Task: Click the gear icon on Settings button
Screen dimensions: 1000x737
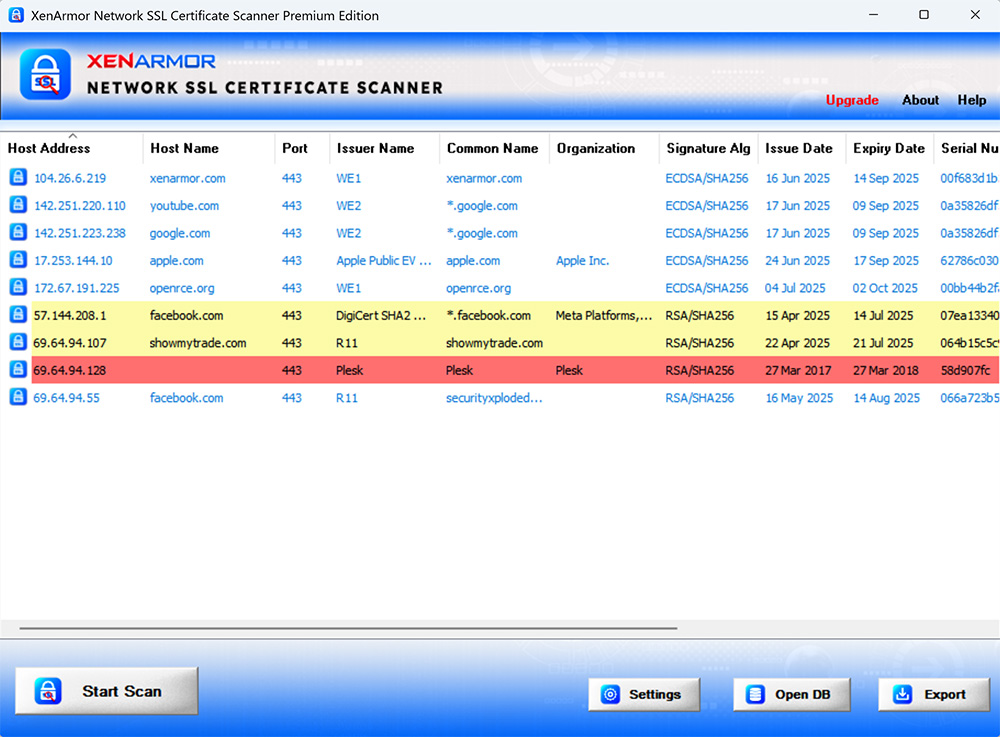Action: pos(610,694)
